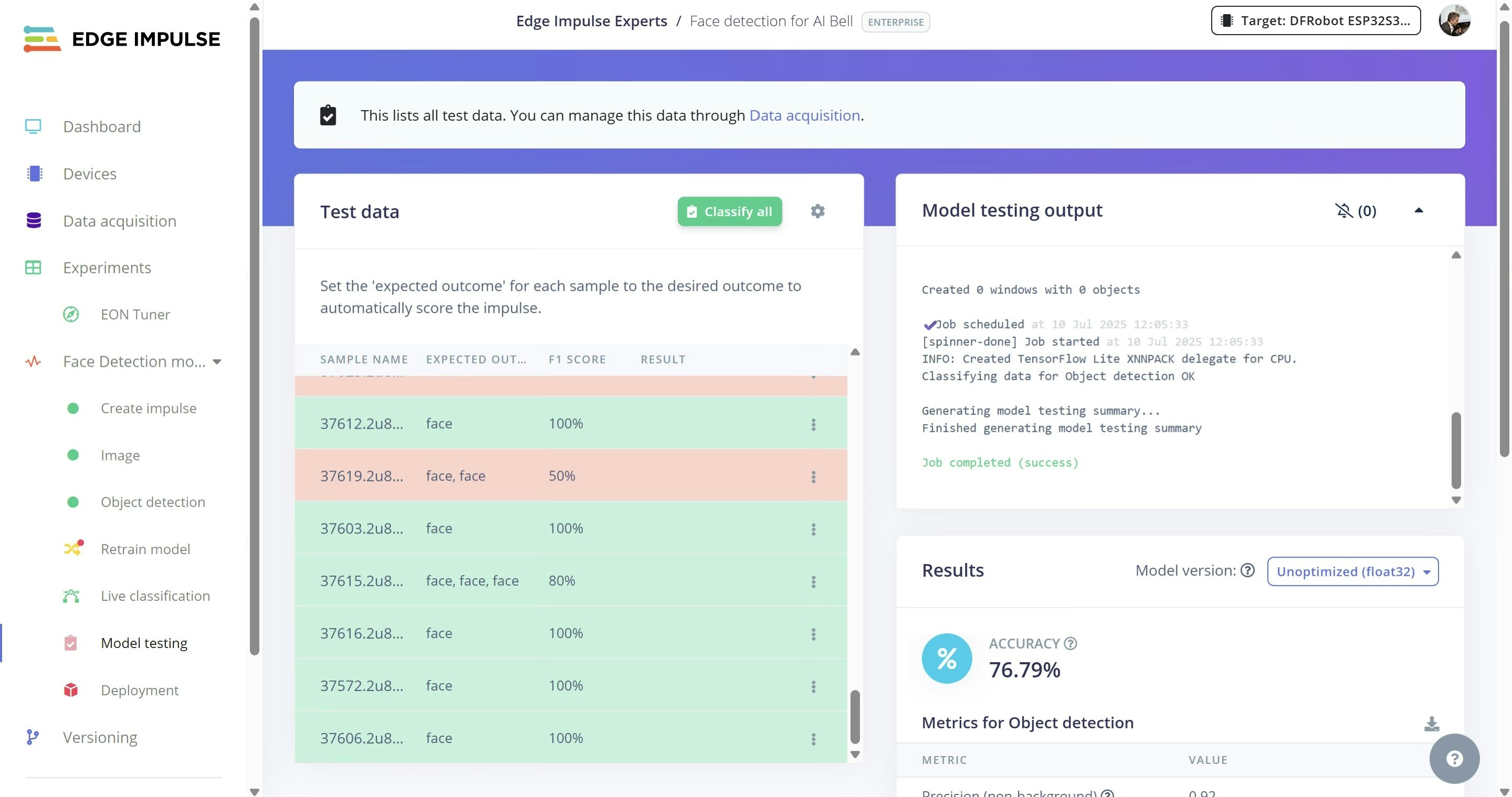The image size is (1512, 797).
Task: Open Live classification in the sidebar
Action: [155, 596]
